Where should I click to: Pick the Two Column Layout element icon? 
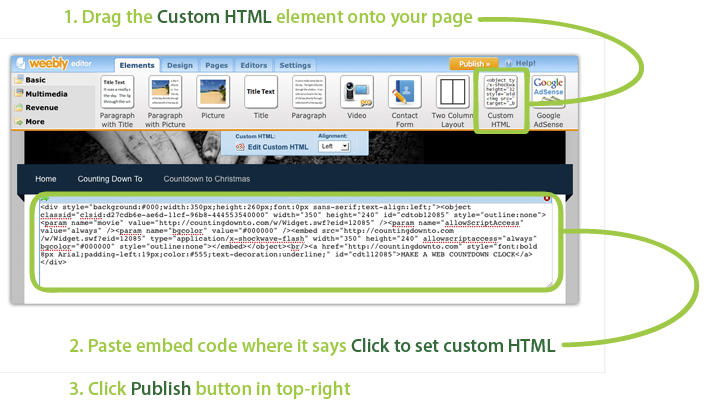(x=452, y=92)
